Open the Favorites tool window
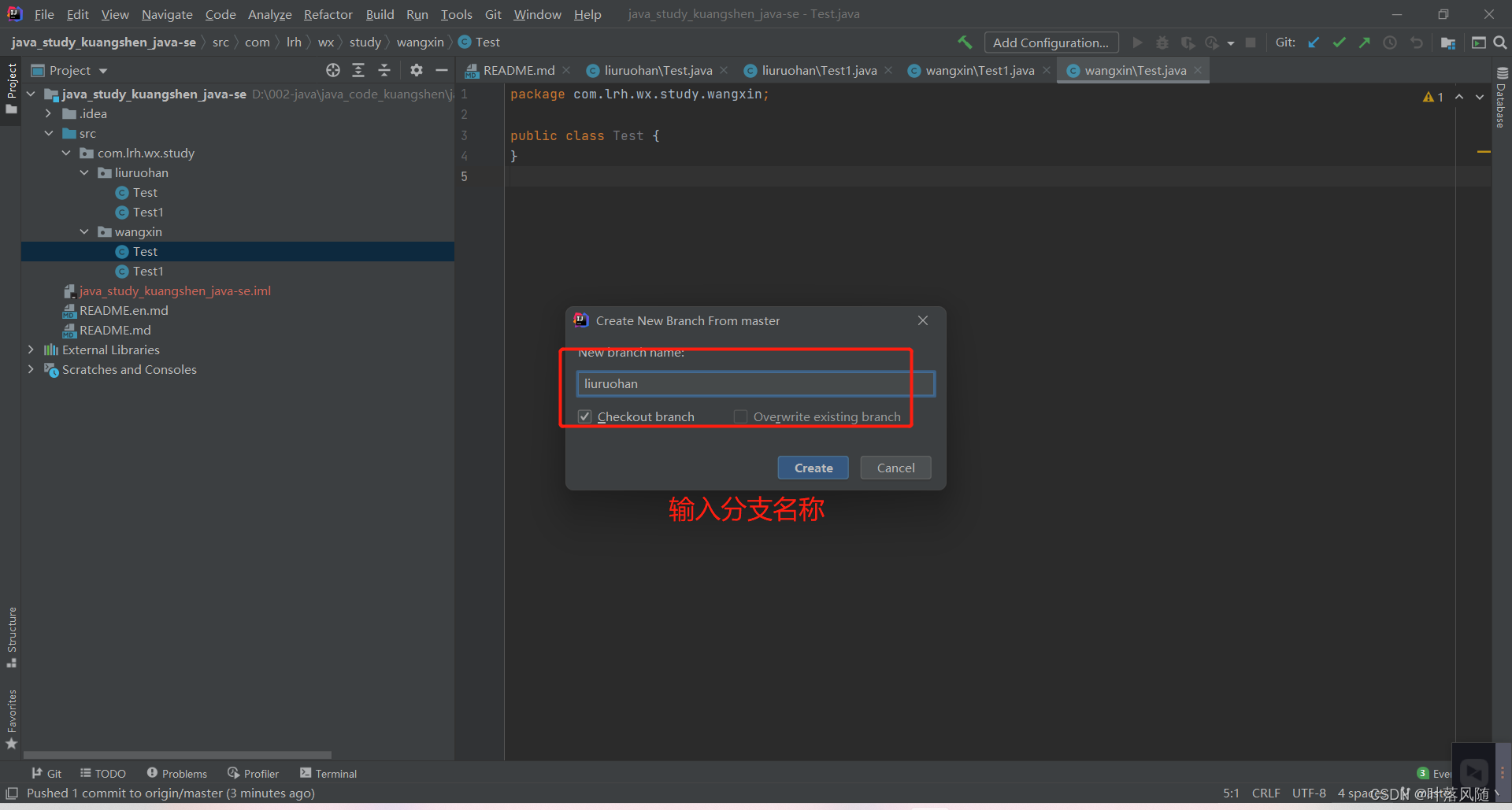Viewport: 1512px width, 810px height. pos(11,719)
